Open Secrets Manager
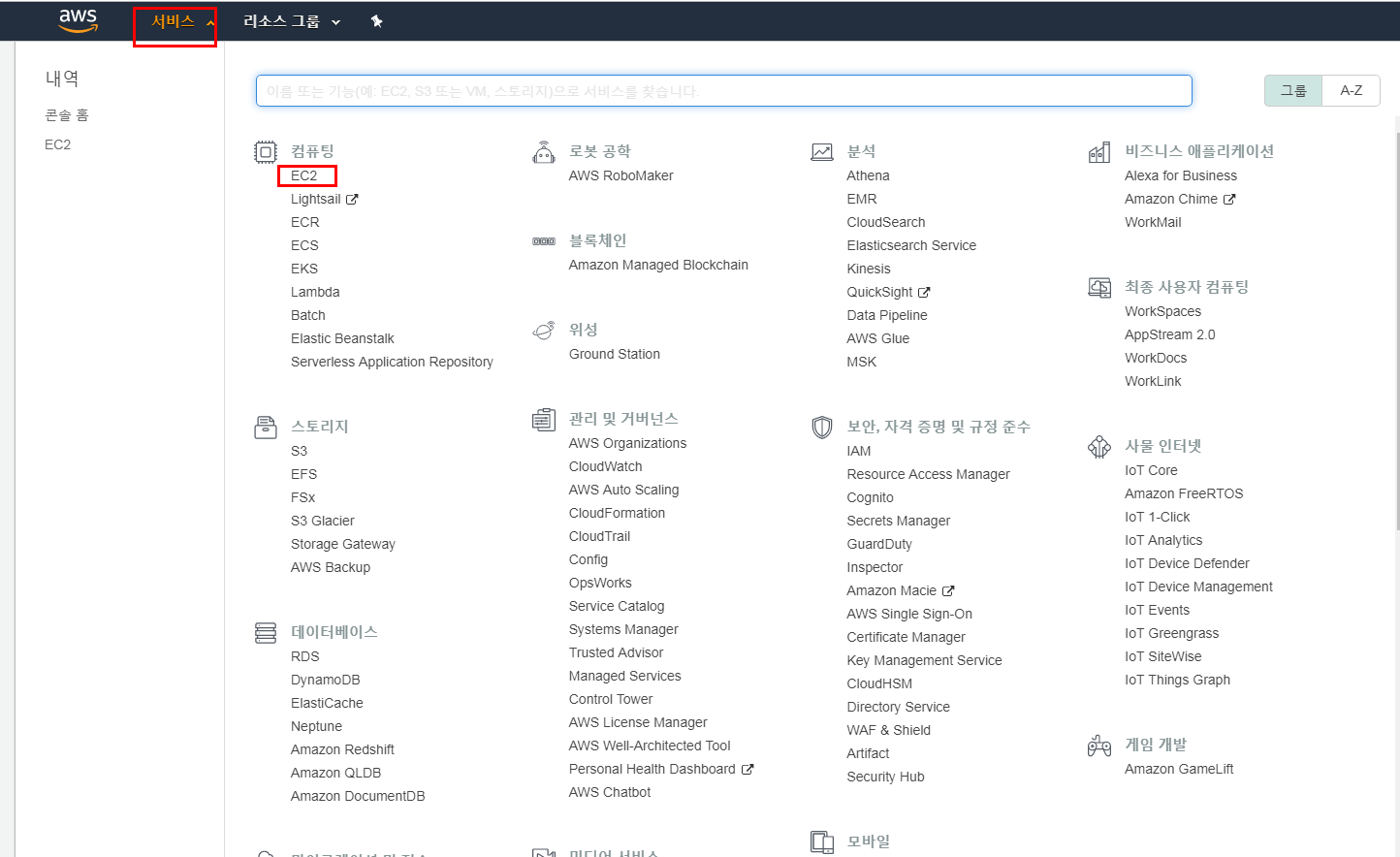Screen dimensions: 1400x857 coord(898,521)
